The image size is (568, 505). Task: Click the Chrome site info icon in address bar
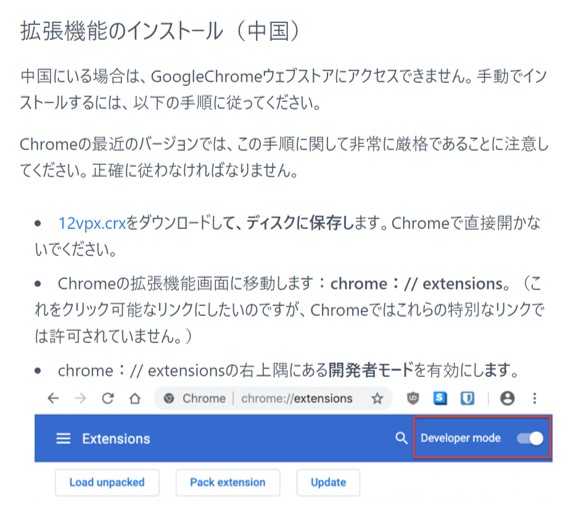[168, 398]
